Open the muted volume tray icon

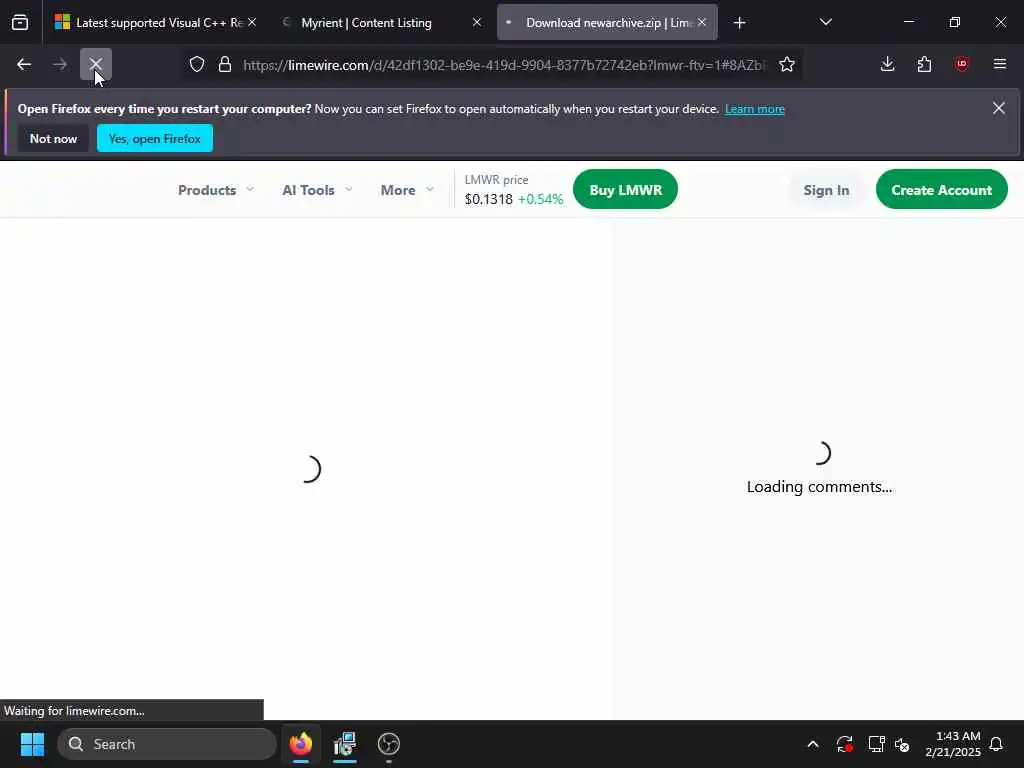pyautogui.click(x=902, y=744)
